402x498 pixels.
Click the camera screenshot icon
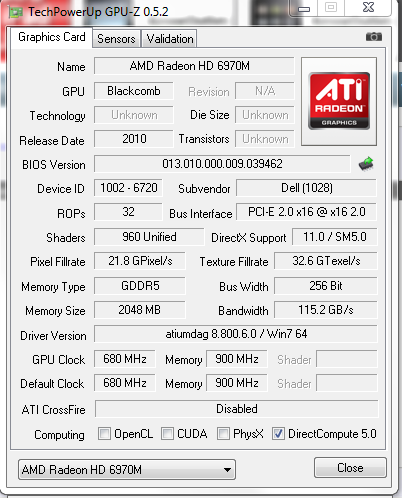click(374, 36)
